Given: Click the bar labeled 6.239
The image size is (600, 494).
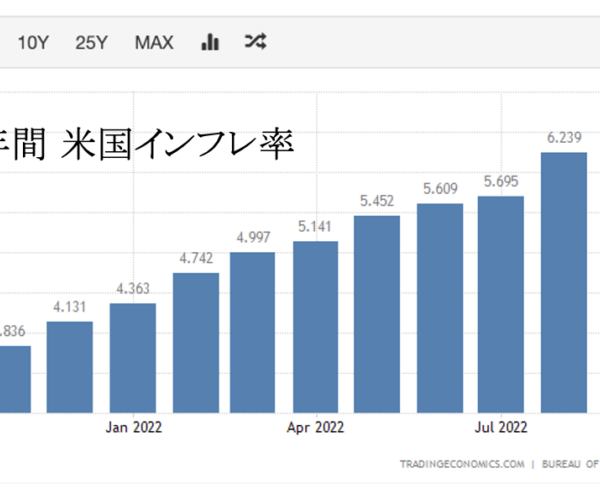Looking at the screenshot, I should coord(564,282).
